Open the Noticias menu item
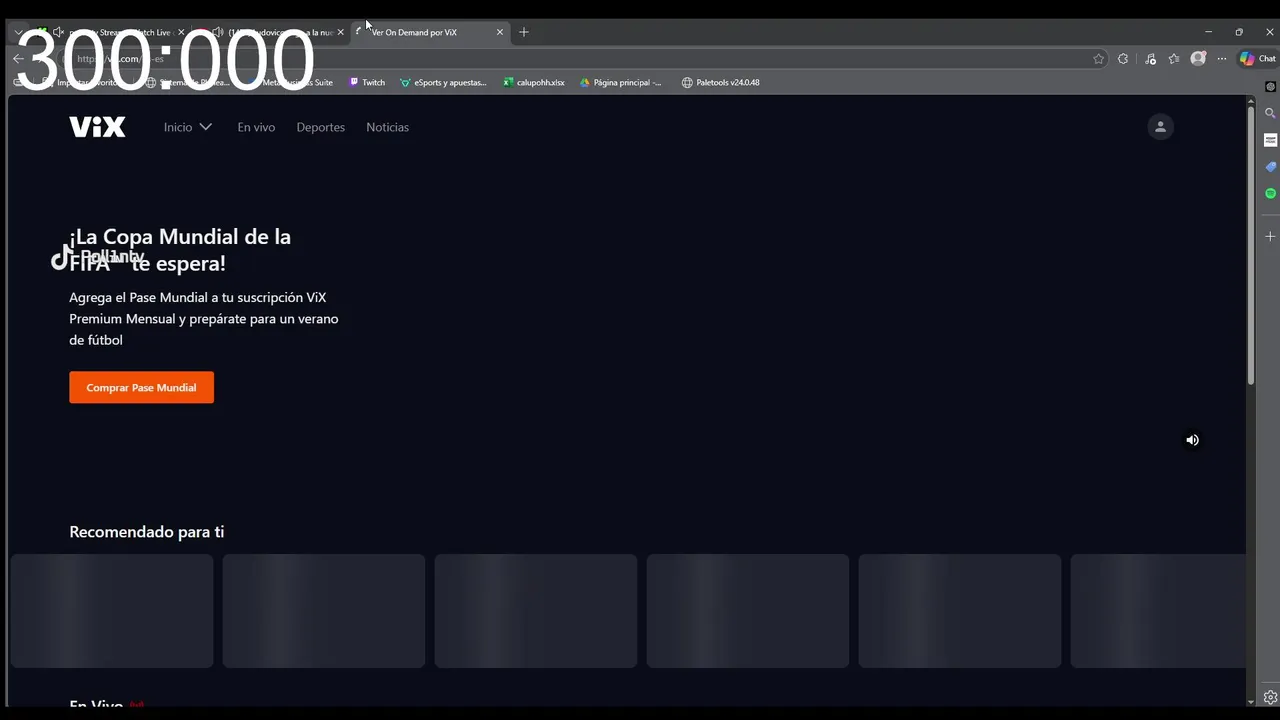 (387, 127)
